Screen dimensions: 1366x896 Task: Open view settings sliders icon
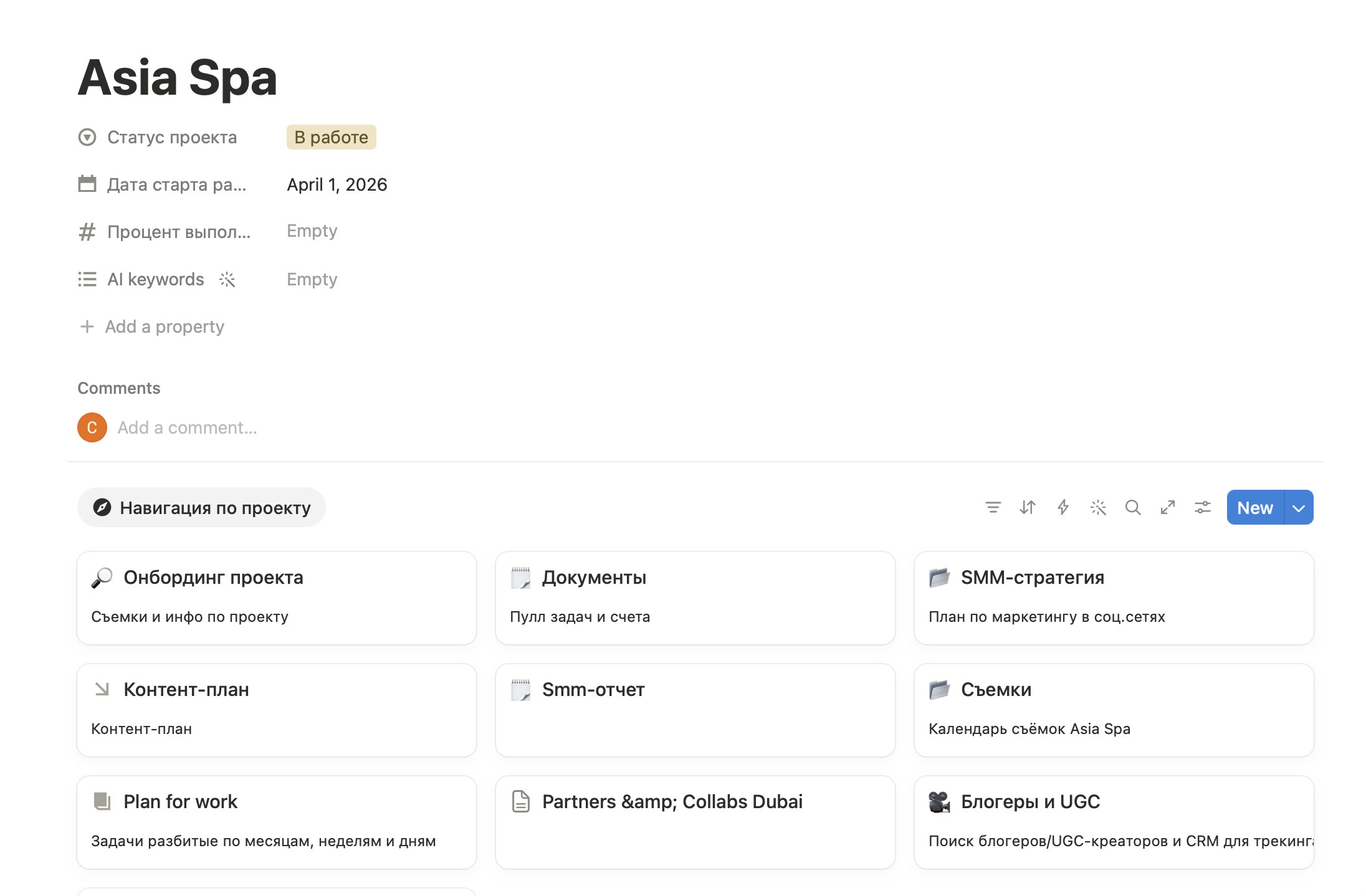pos(1203,508)
